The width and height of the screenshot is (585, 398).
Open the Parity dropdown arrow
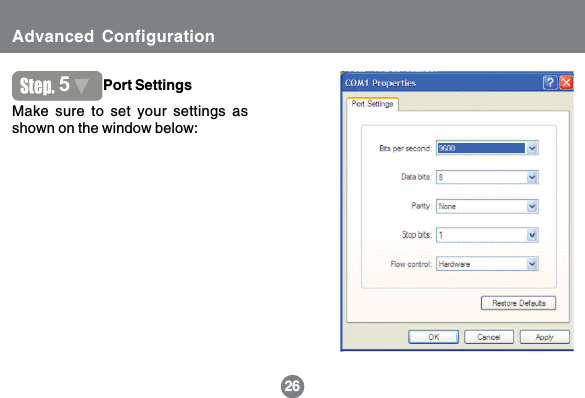click(x=532, y=206)
